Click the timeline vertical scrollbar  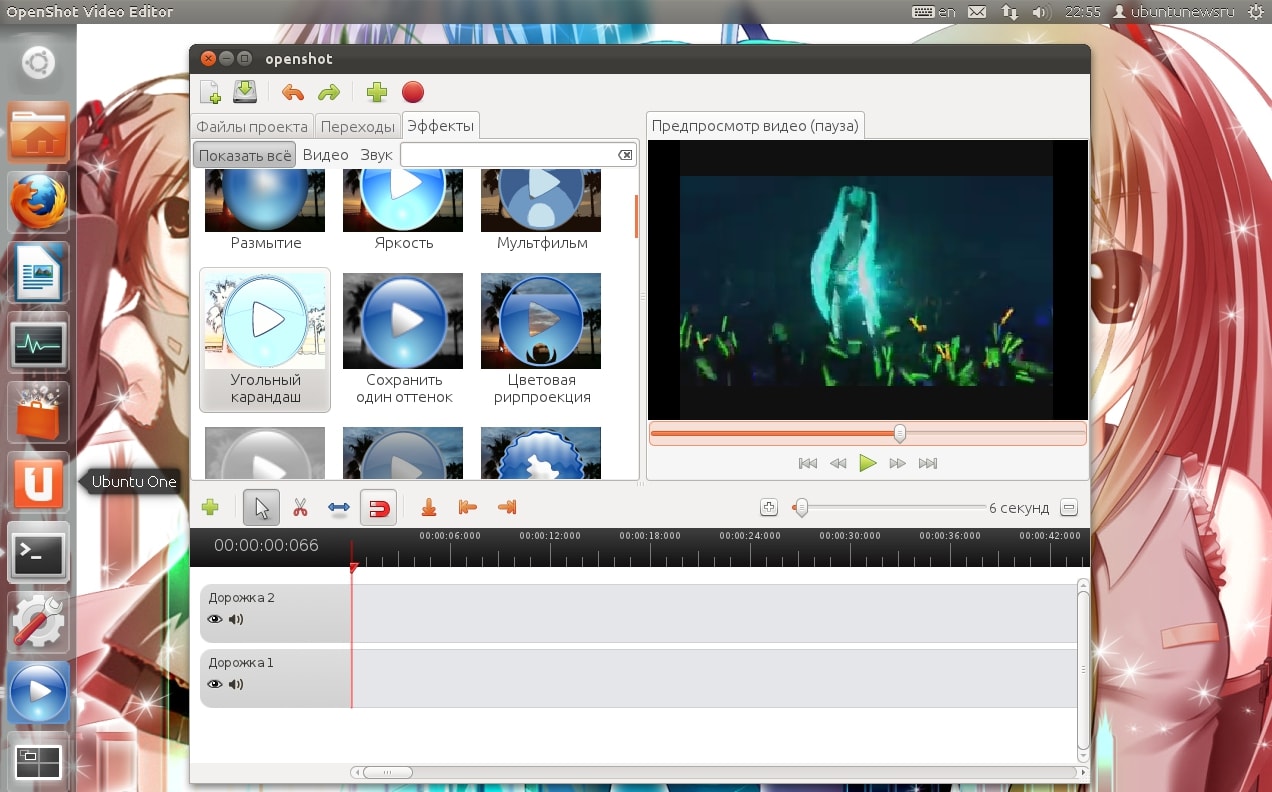pos(1083,669)
